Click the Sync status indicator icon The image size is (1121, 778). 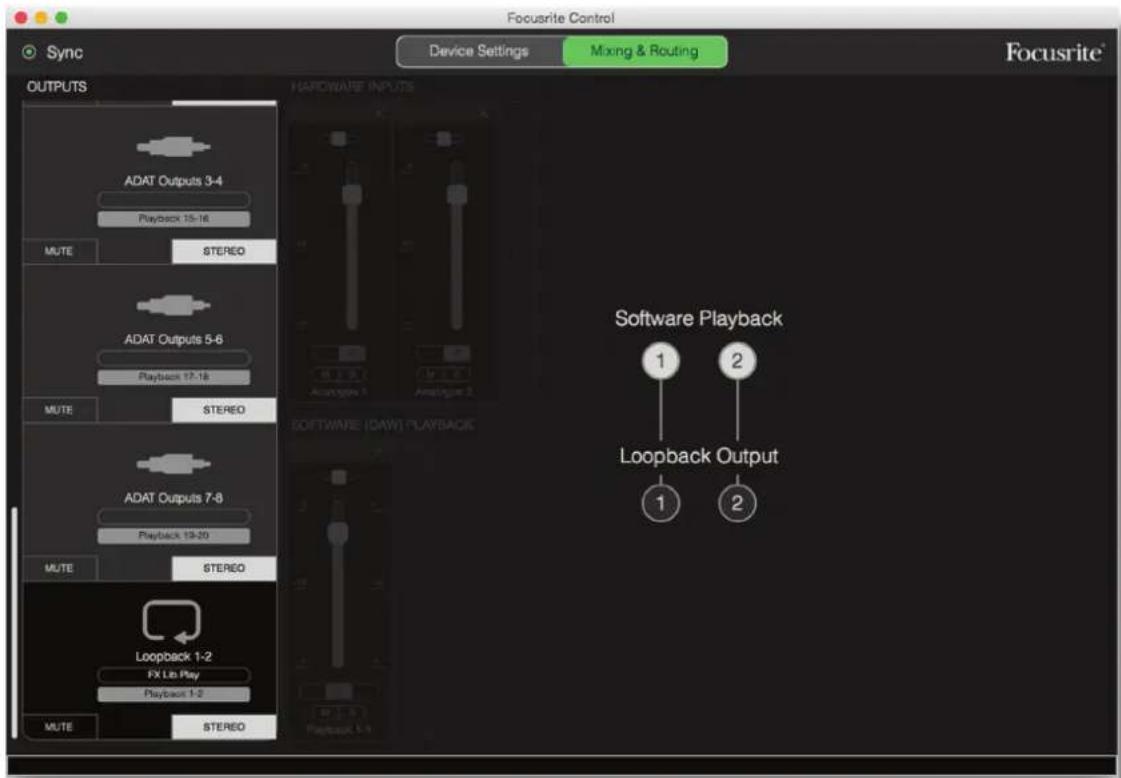pos(29,52)
